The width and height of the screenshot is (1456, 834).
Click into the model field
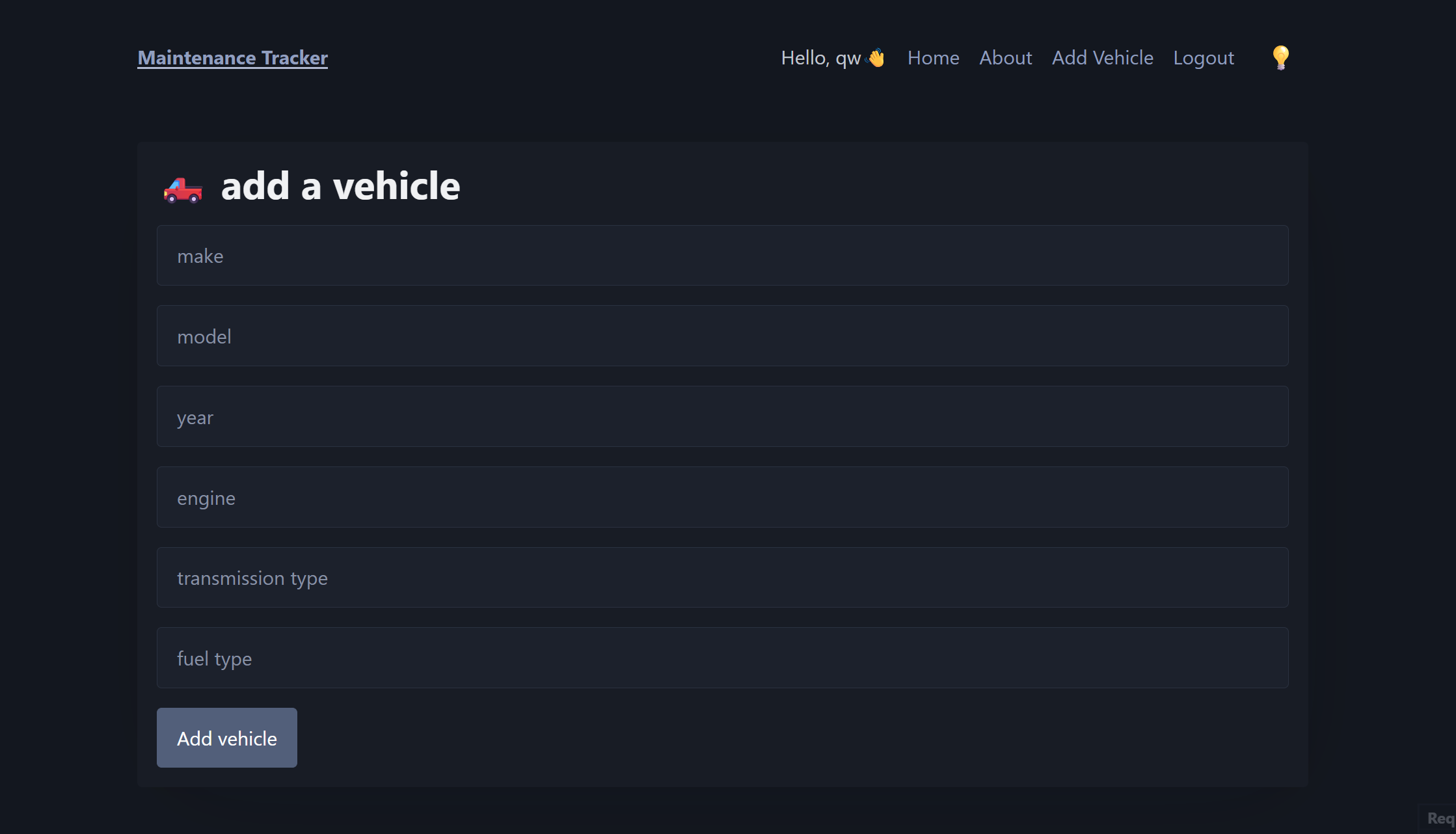point(722,336)
